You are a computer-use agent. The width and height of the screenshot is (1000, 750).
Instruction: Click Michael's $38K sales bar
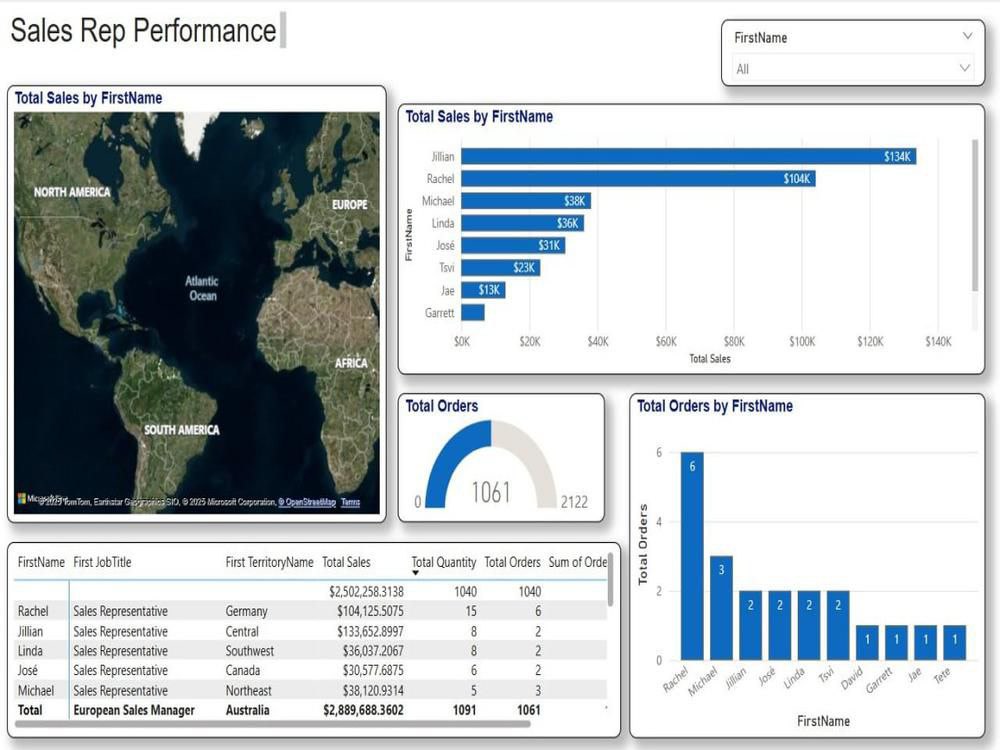click(x=526, y=201)
